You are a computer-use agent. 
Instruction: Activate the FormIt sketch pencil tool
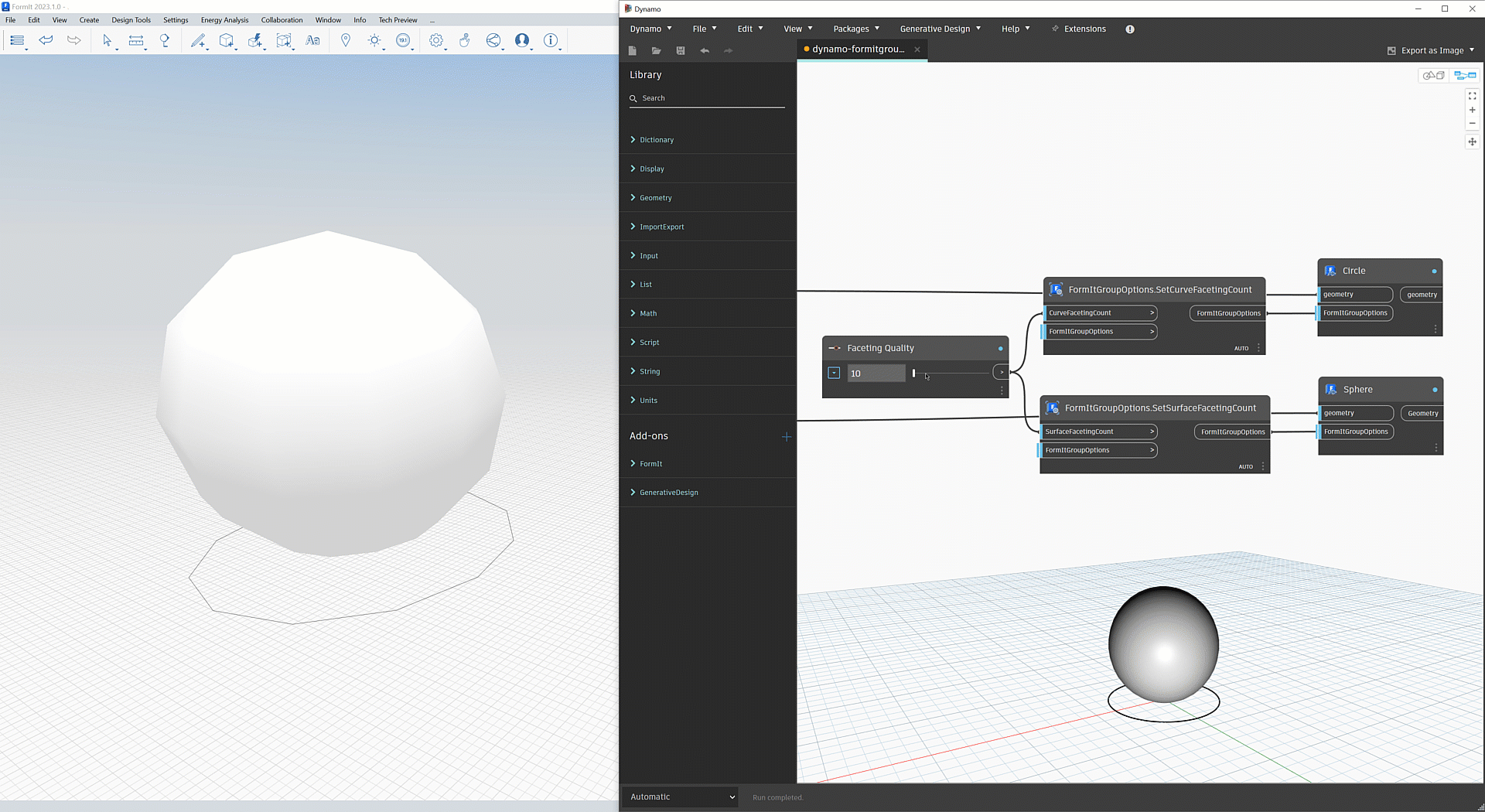tap(199, 40)
